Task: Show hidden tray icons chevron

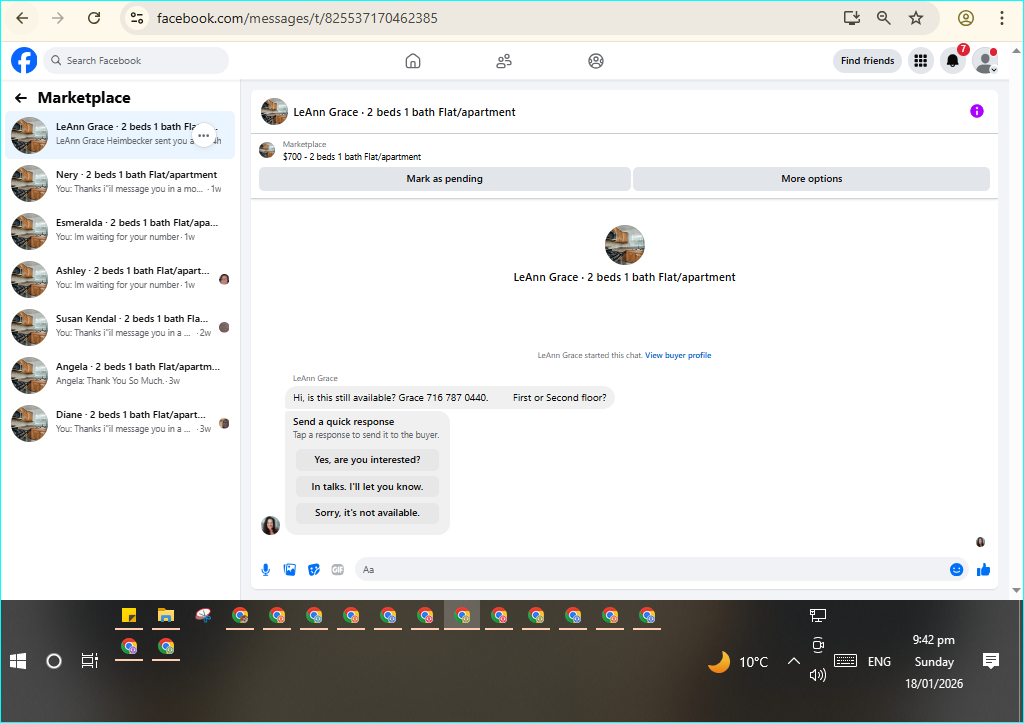Action: click(x=793, y=662)
